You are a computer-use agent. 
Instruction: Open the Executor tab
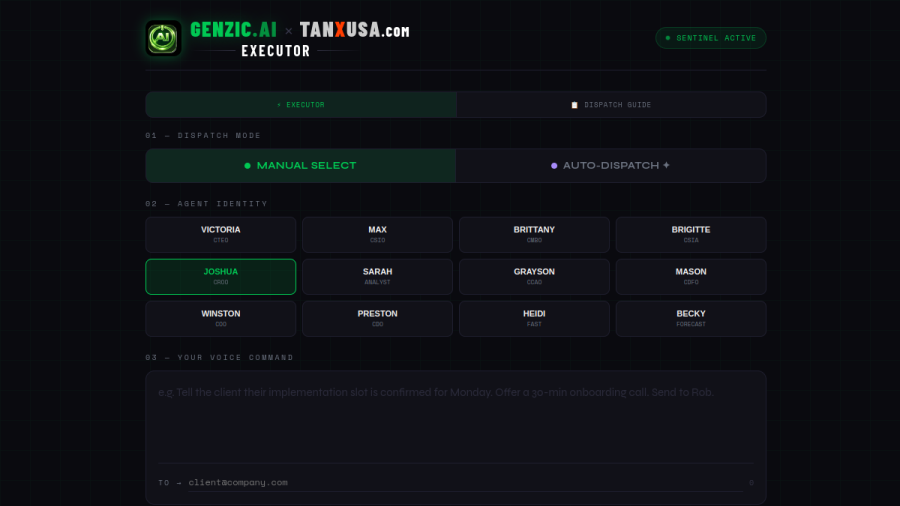[x=301, y=105]
